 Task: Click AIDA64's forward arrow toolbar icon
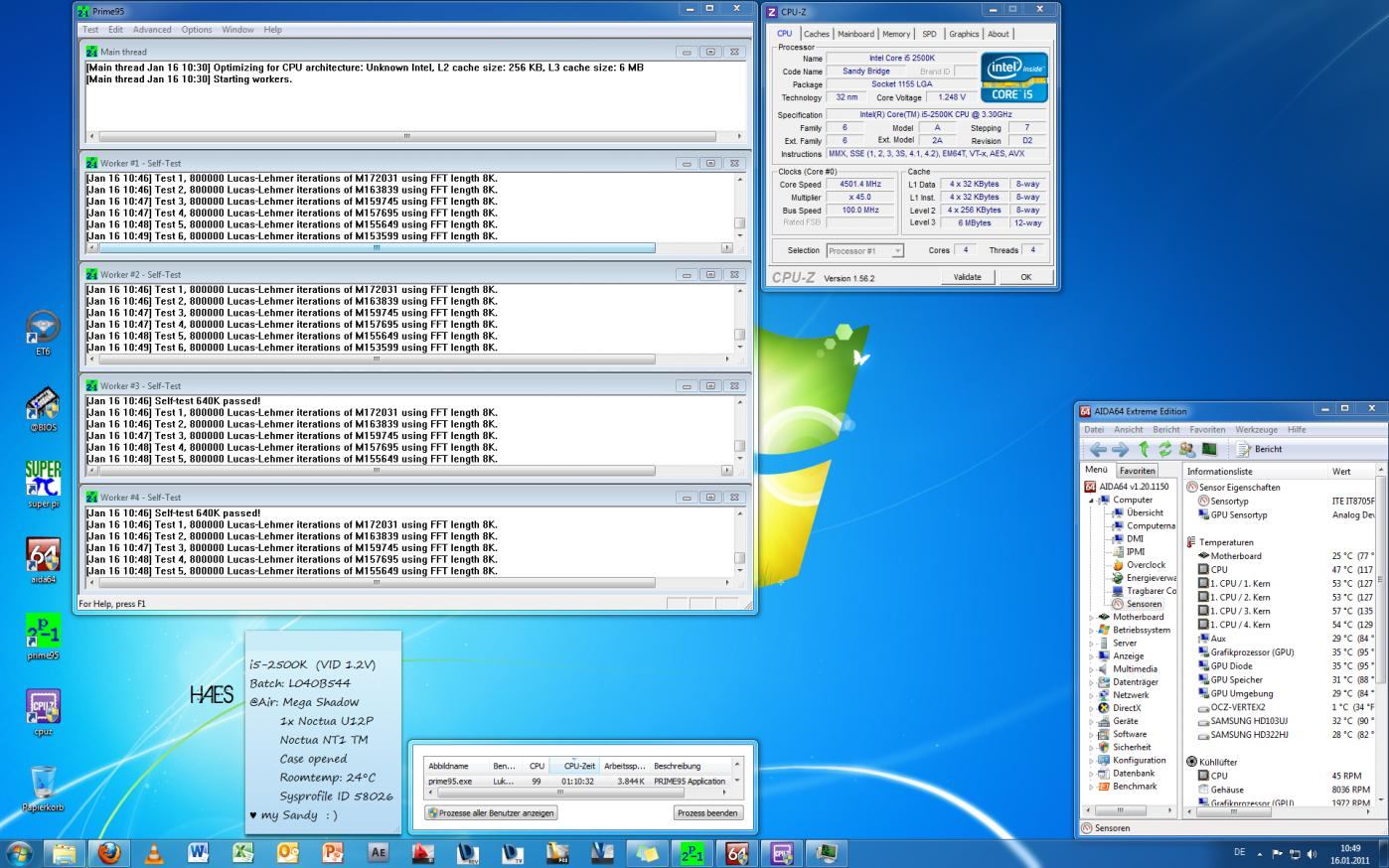pyautogui.click(x=1120, y=449)
